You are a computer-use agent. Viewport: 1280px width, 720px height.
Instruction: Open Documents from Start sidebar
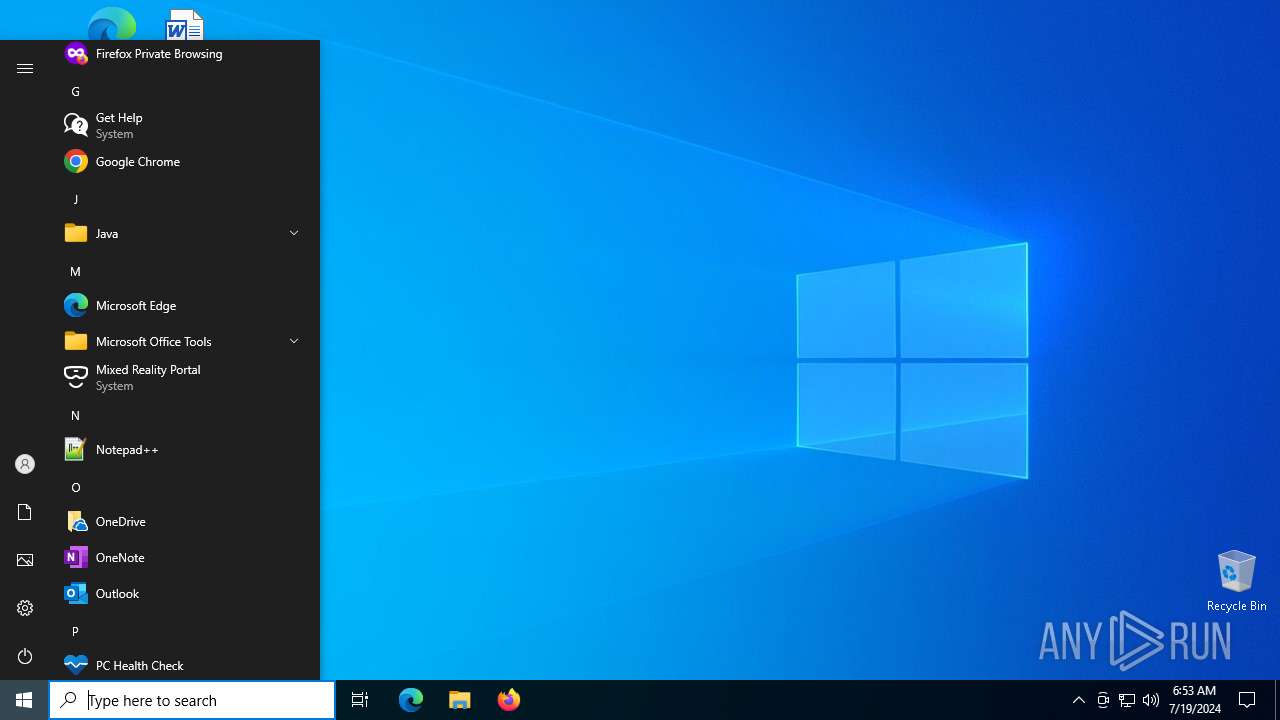tap(25, 512)
